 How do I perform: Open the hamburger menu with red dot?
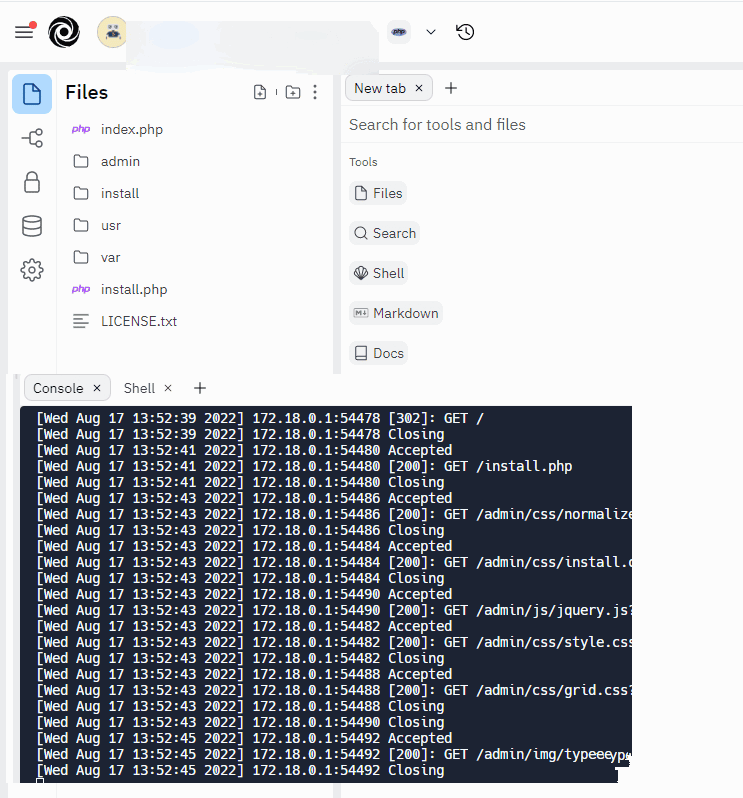pyautogui.click(x=24, y=32)
